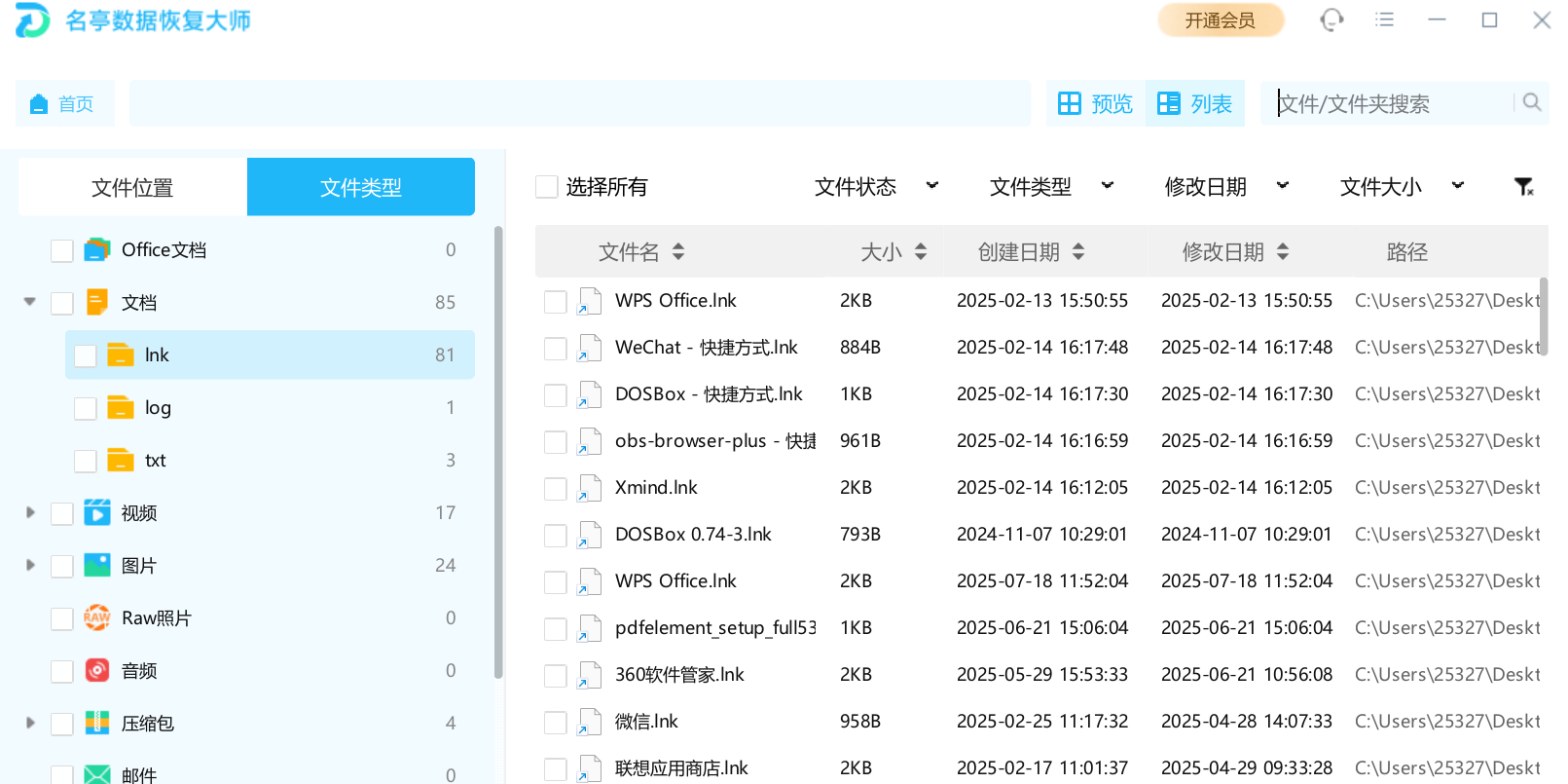1568x784 pixels.
Task: Click the 音频 category icon
Action: pyautogui.click(x=96, y=670)
